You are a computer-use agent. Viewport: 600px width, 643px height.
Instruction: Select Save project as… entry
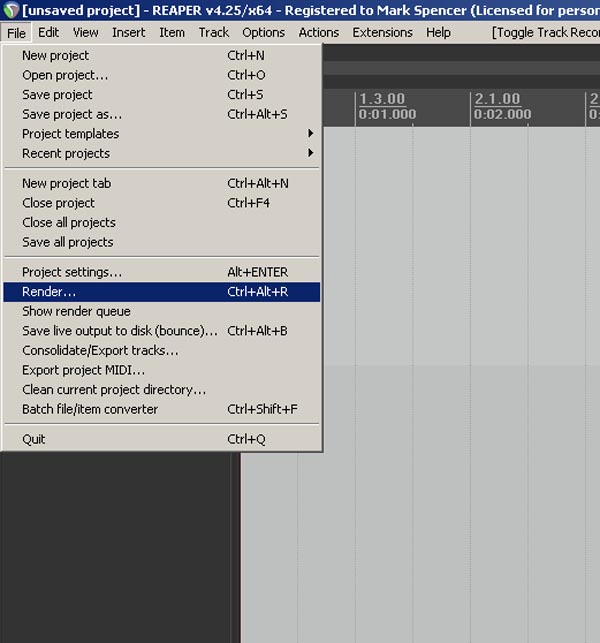(162, 114)
